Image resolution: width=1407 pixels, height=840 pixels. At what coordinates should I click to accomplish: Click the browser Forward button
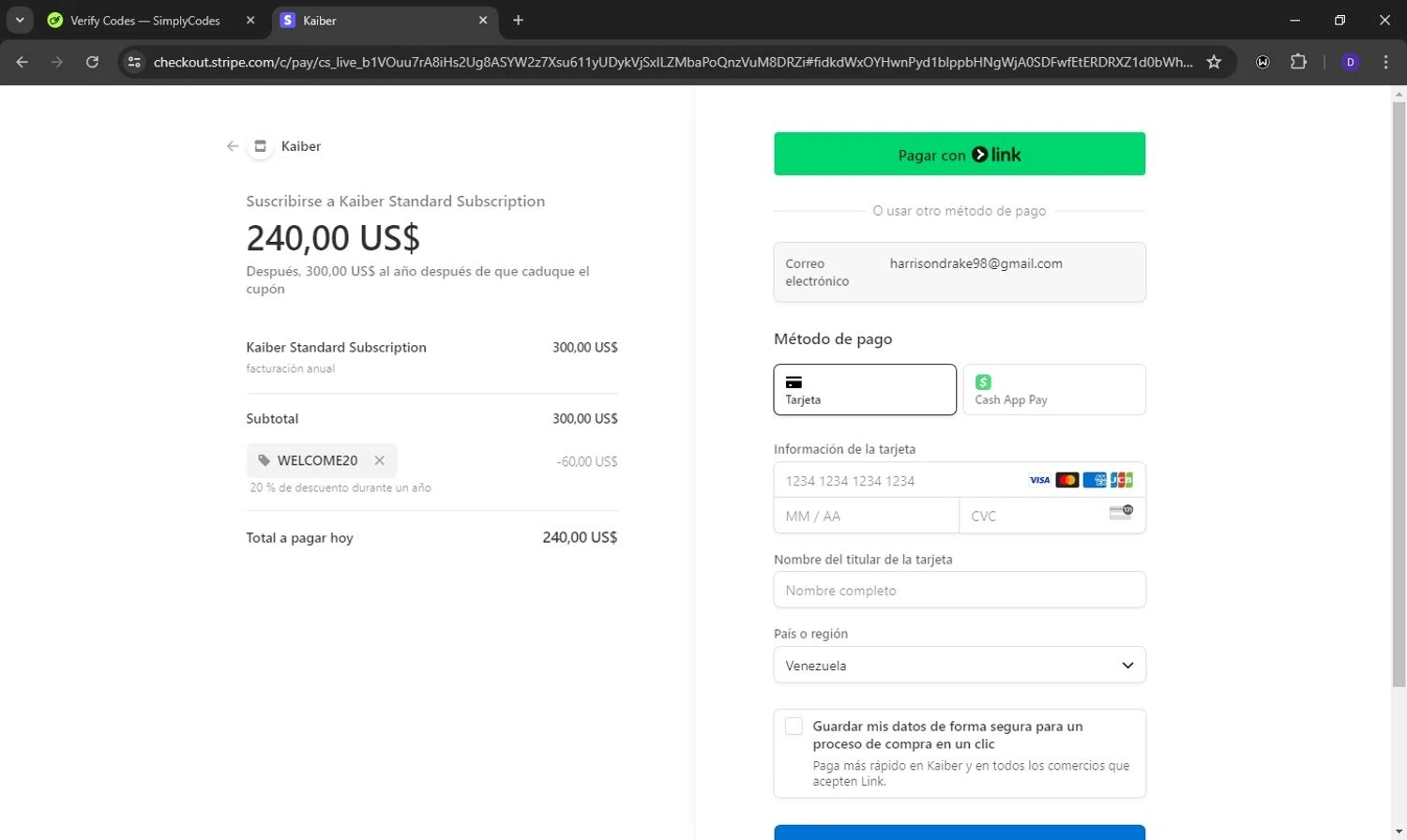click(x=57, y=62)
